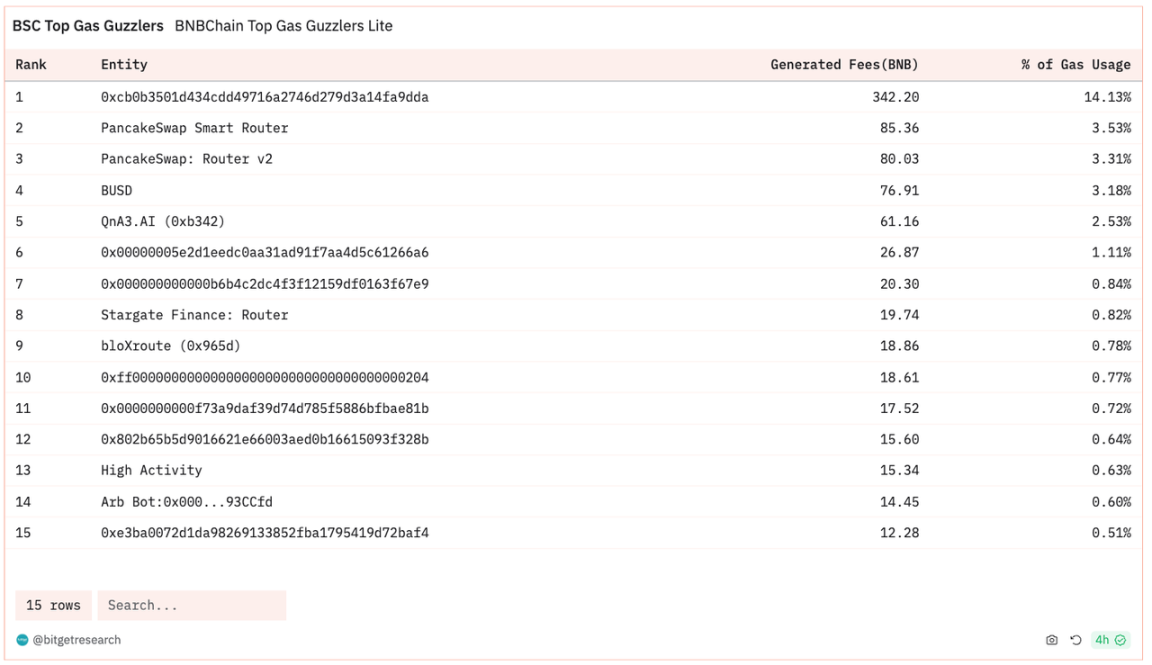
Task: Select the PancakeSwap Smart Router entity
Action: (x=195, y=128)
